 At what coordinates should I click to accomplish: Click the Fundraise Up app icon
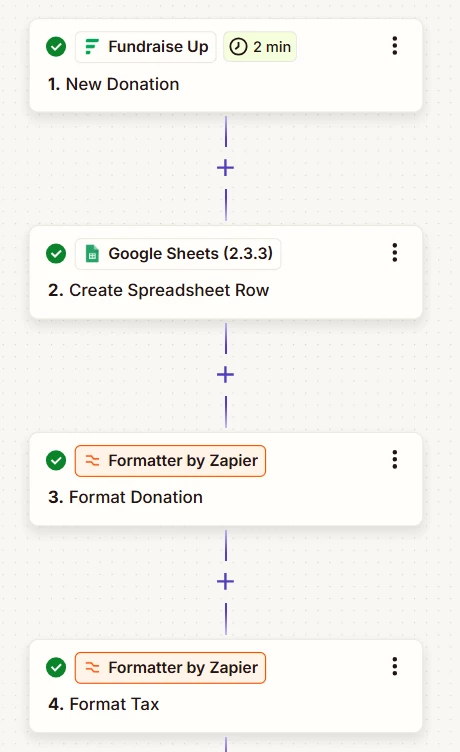tap(92, 47)
